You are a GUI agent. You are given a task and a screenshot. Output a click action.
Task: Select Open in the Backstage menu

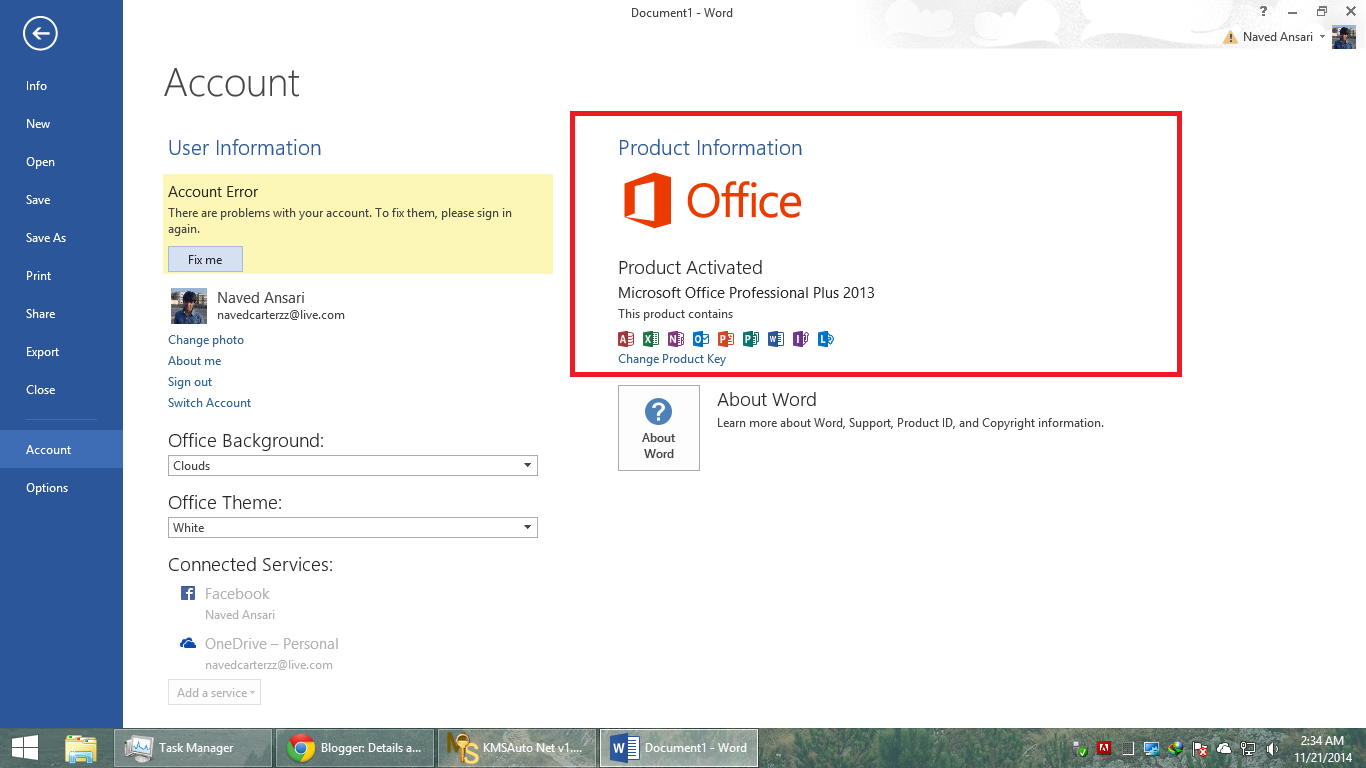[61, 162]
